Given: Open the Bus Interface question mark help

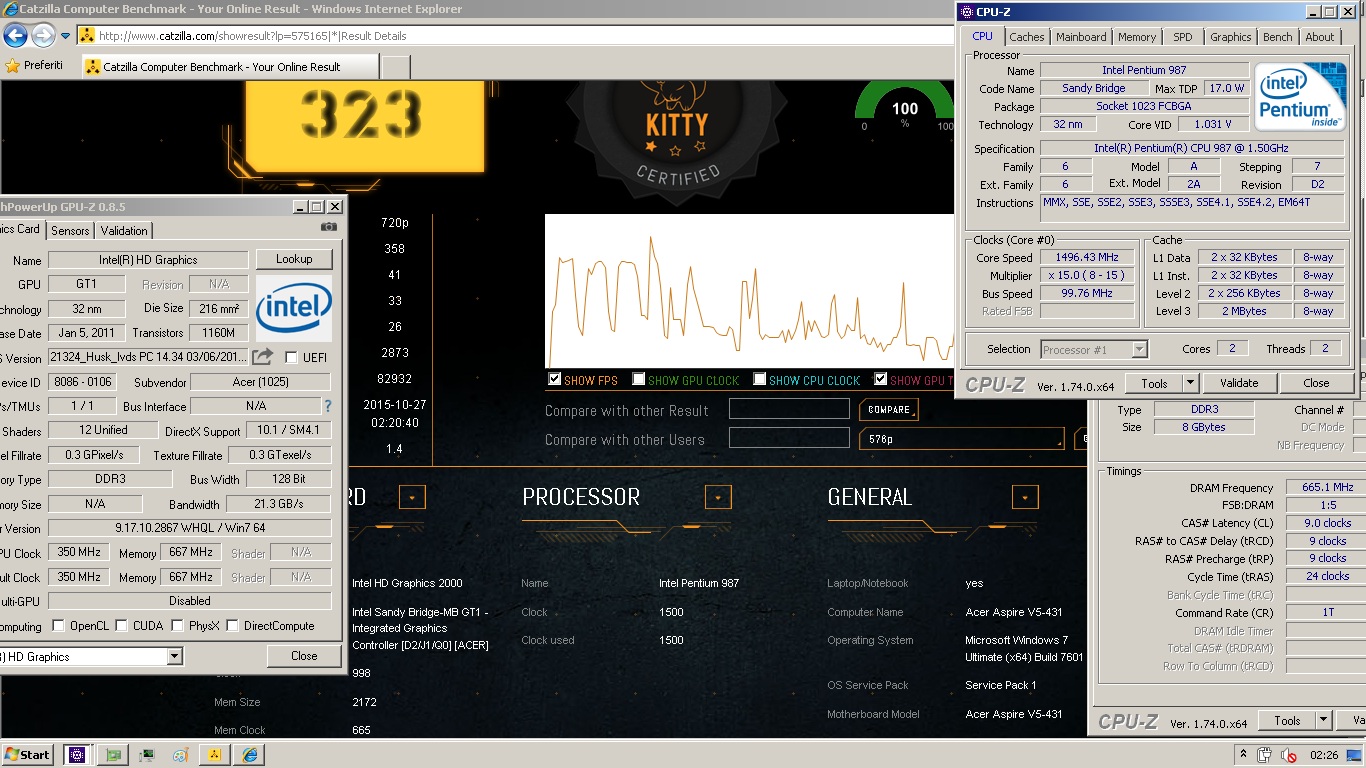Looking at the screenshot, I should (327, 406).
